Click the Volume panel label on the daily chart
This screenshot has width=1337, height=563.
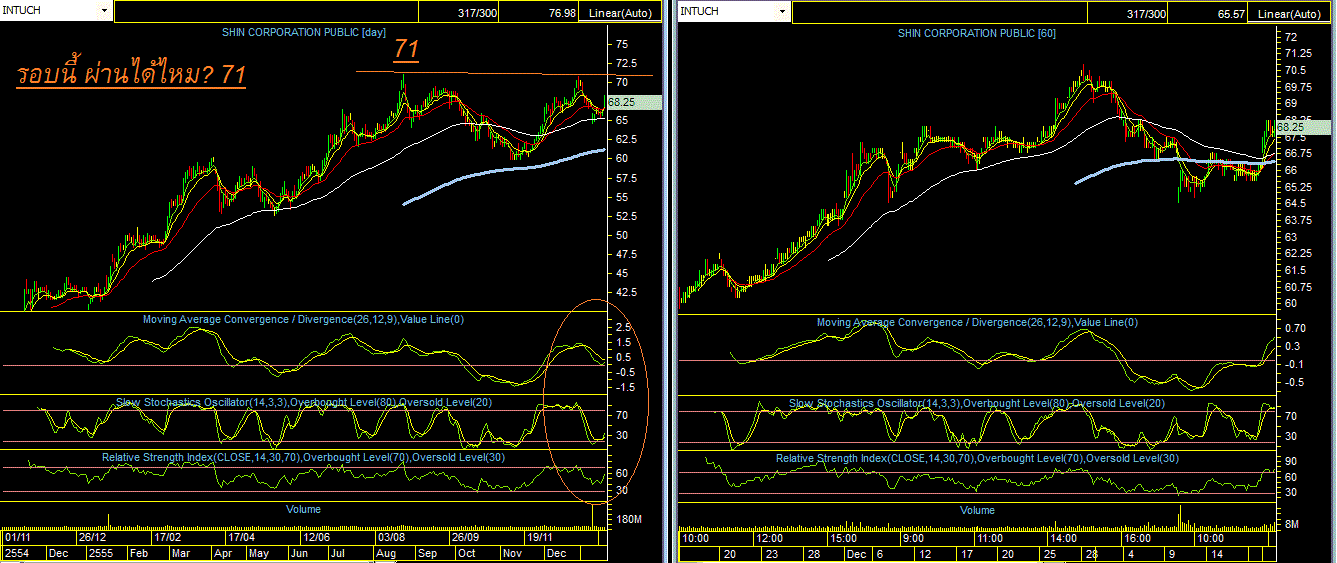click(x=303, y=509)
